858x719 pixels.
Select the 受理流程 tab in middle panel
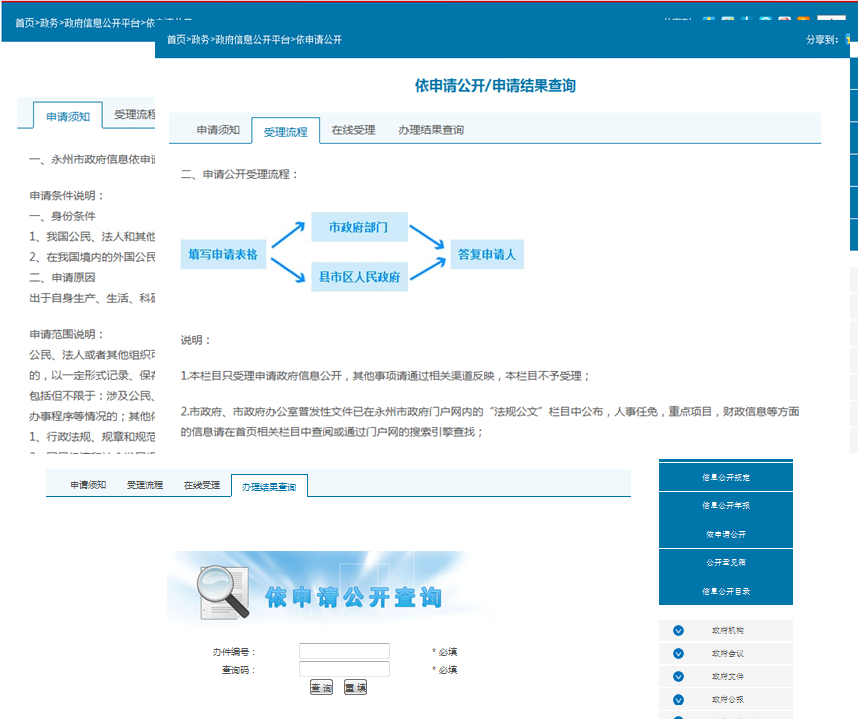[286, 131]
